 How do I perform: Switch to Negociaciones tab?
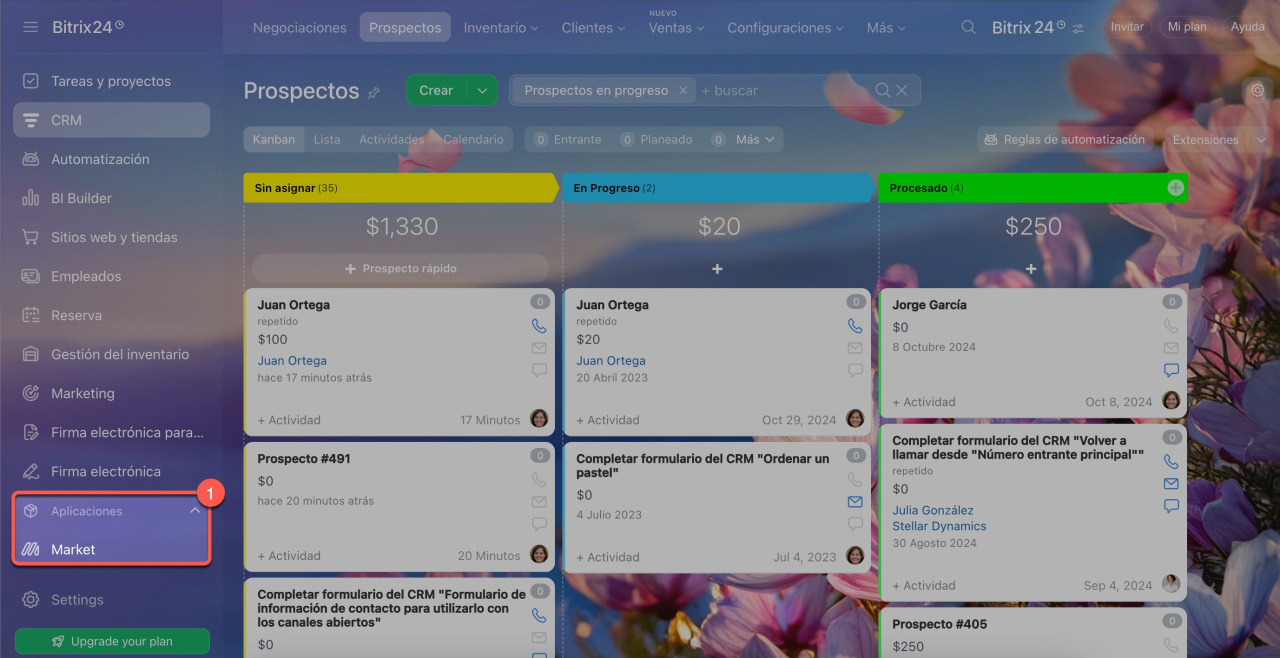pos(300,28)
